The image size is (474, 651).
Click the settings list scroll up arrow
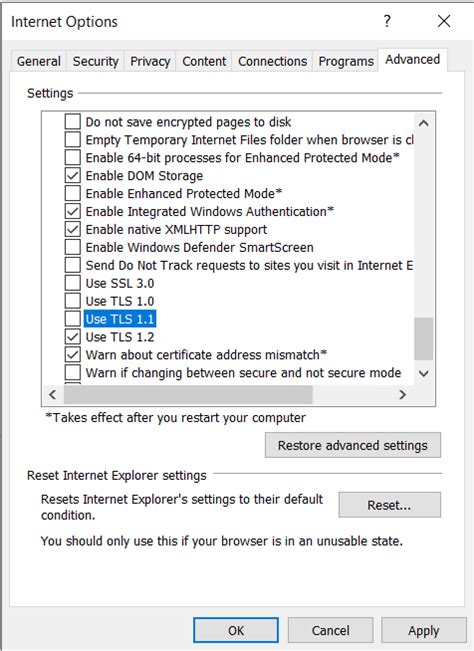[424, 123]
